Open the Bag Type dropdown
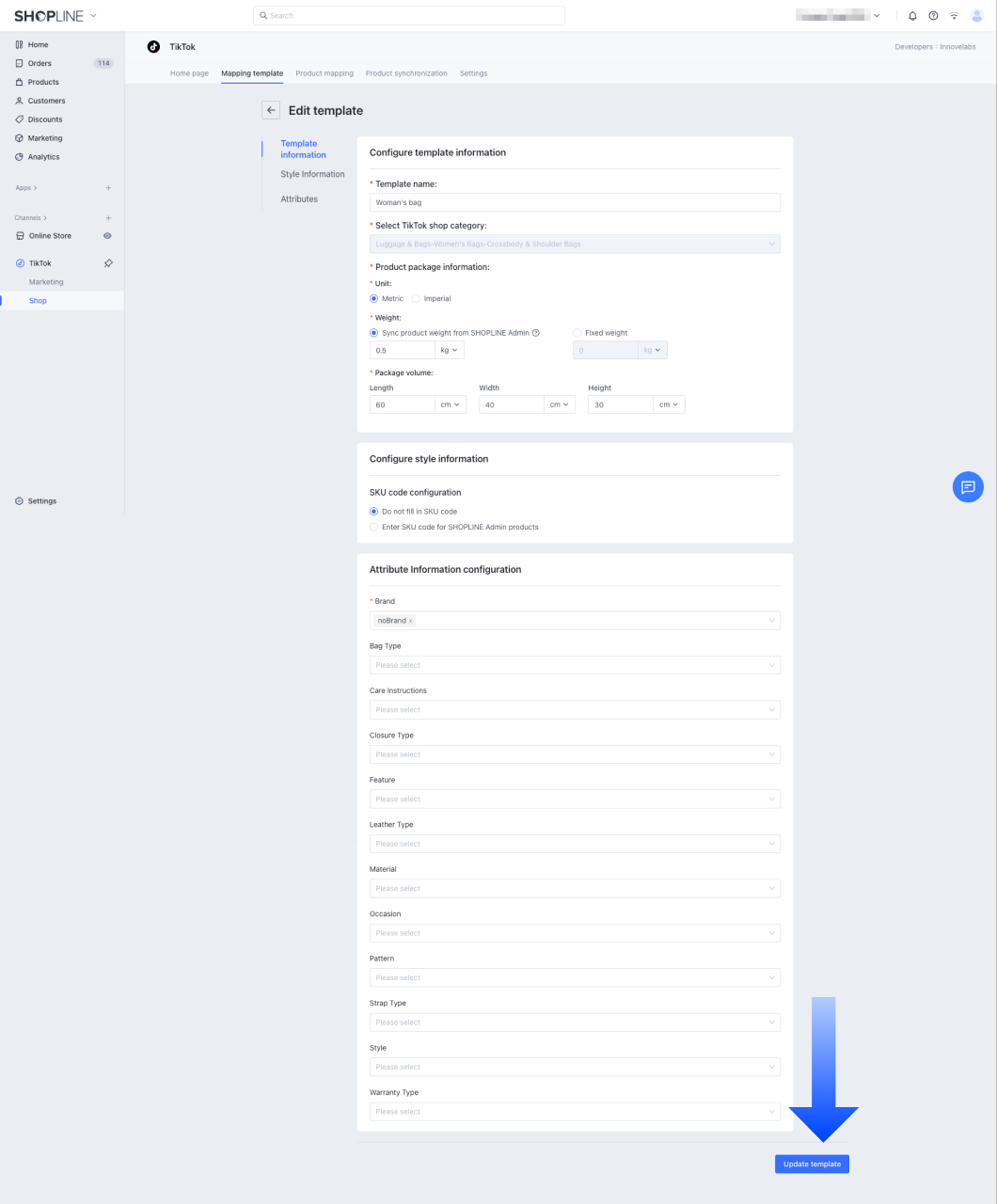997x1204 pixels. 575,665
